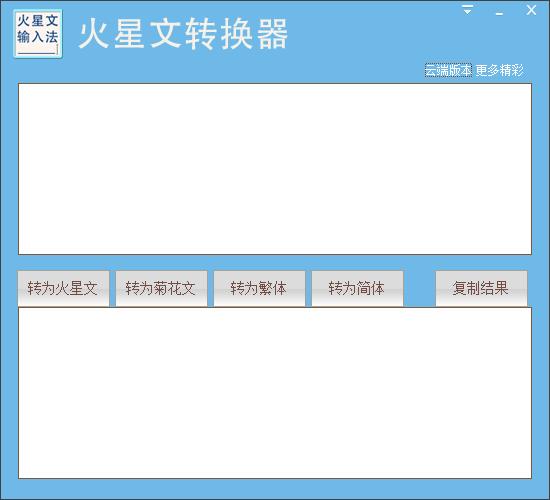Copy output with 复制结果 button

481,288
